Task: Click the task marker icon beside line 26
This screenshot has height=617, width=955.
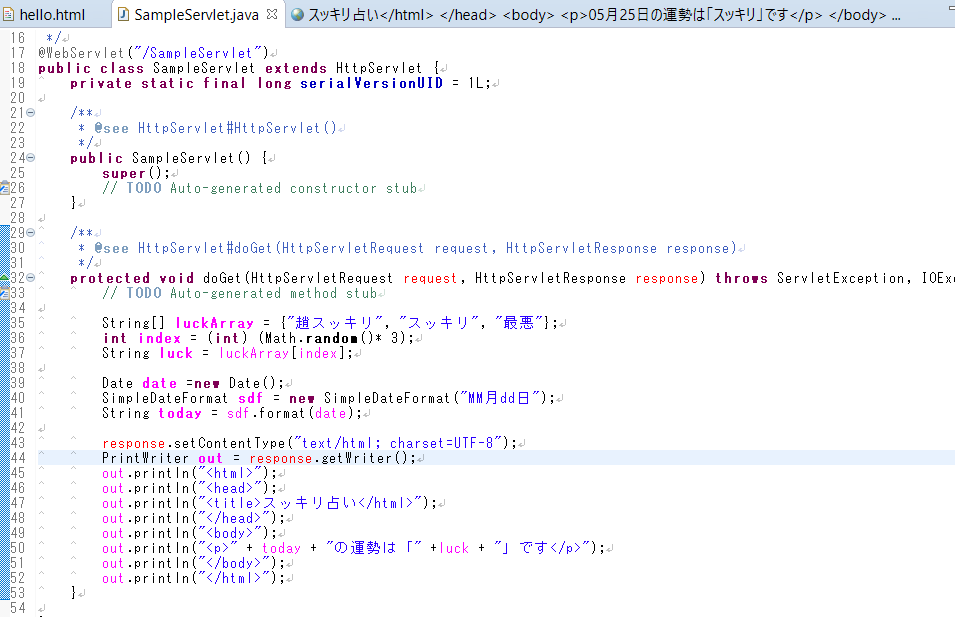Action: point(4,188)
